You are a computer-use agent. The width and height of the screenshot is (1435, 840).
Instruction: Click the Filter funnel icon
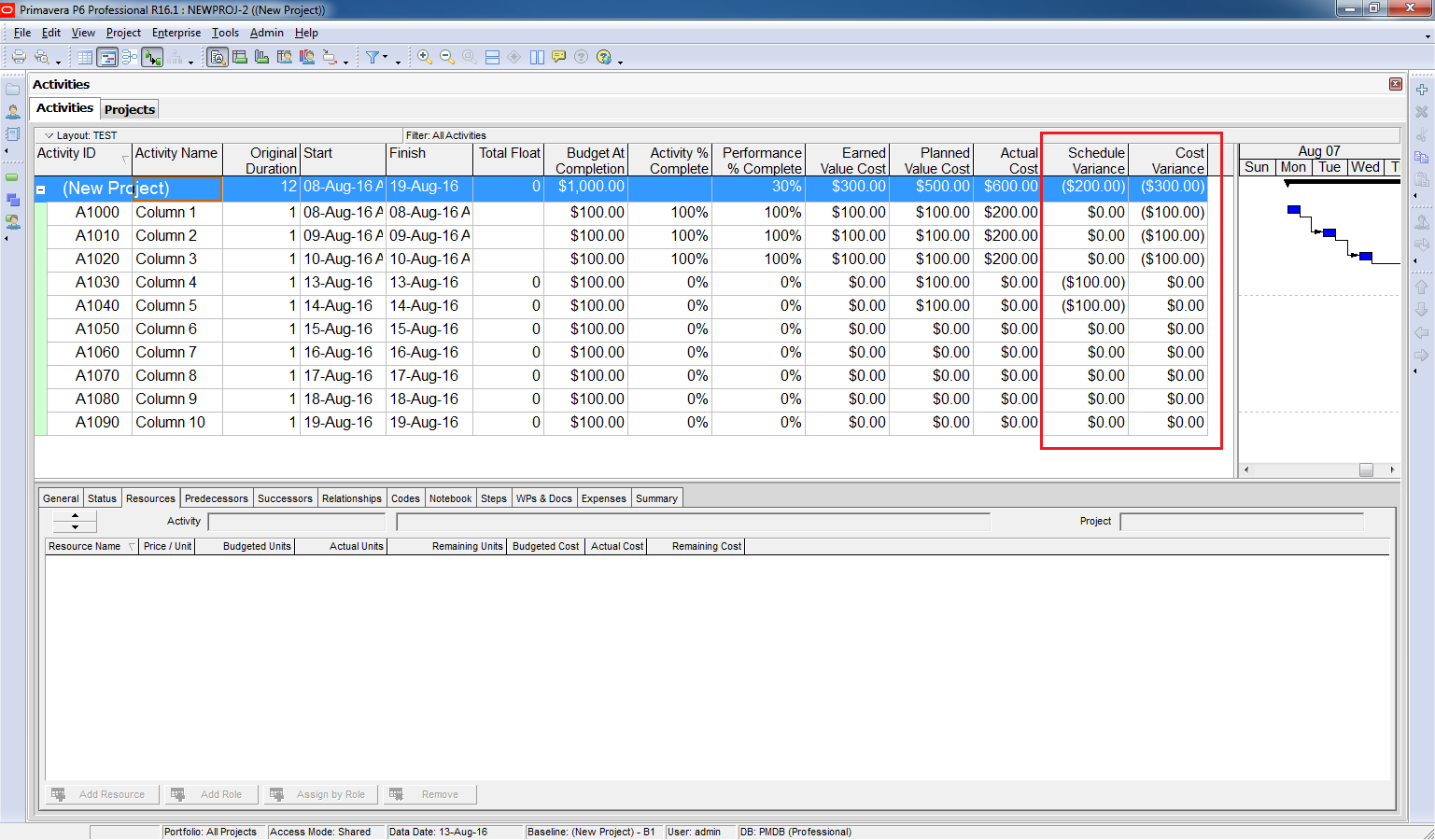click(373, 57)
